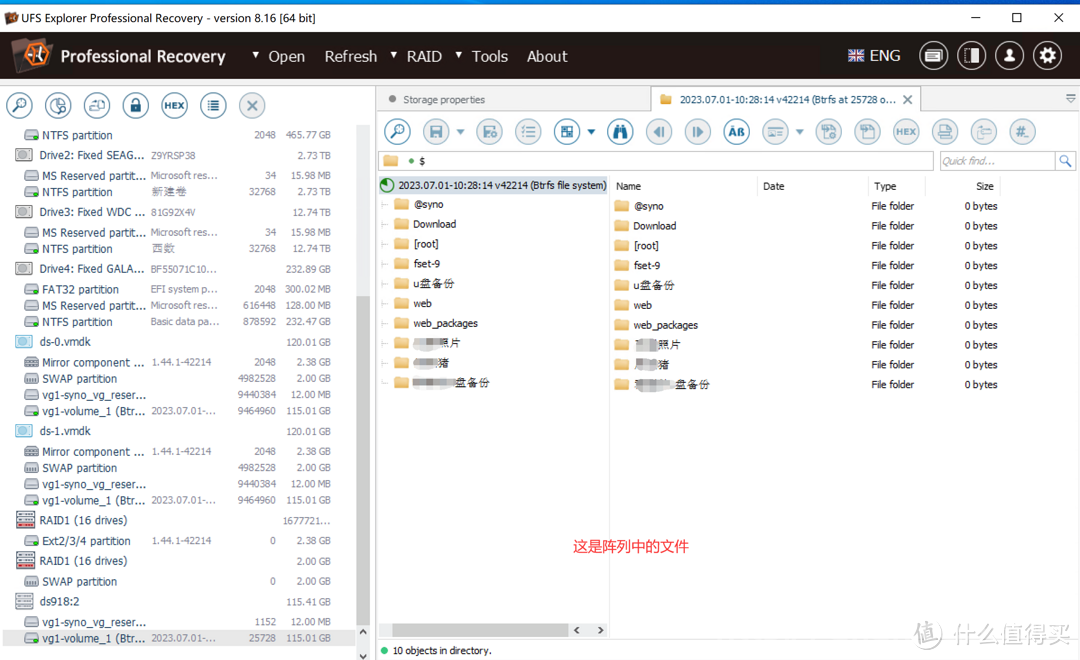Click the list view icon in explorer toolbar

click(528, 132)
